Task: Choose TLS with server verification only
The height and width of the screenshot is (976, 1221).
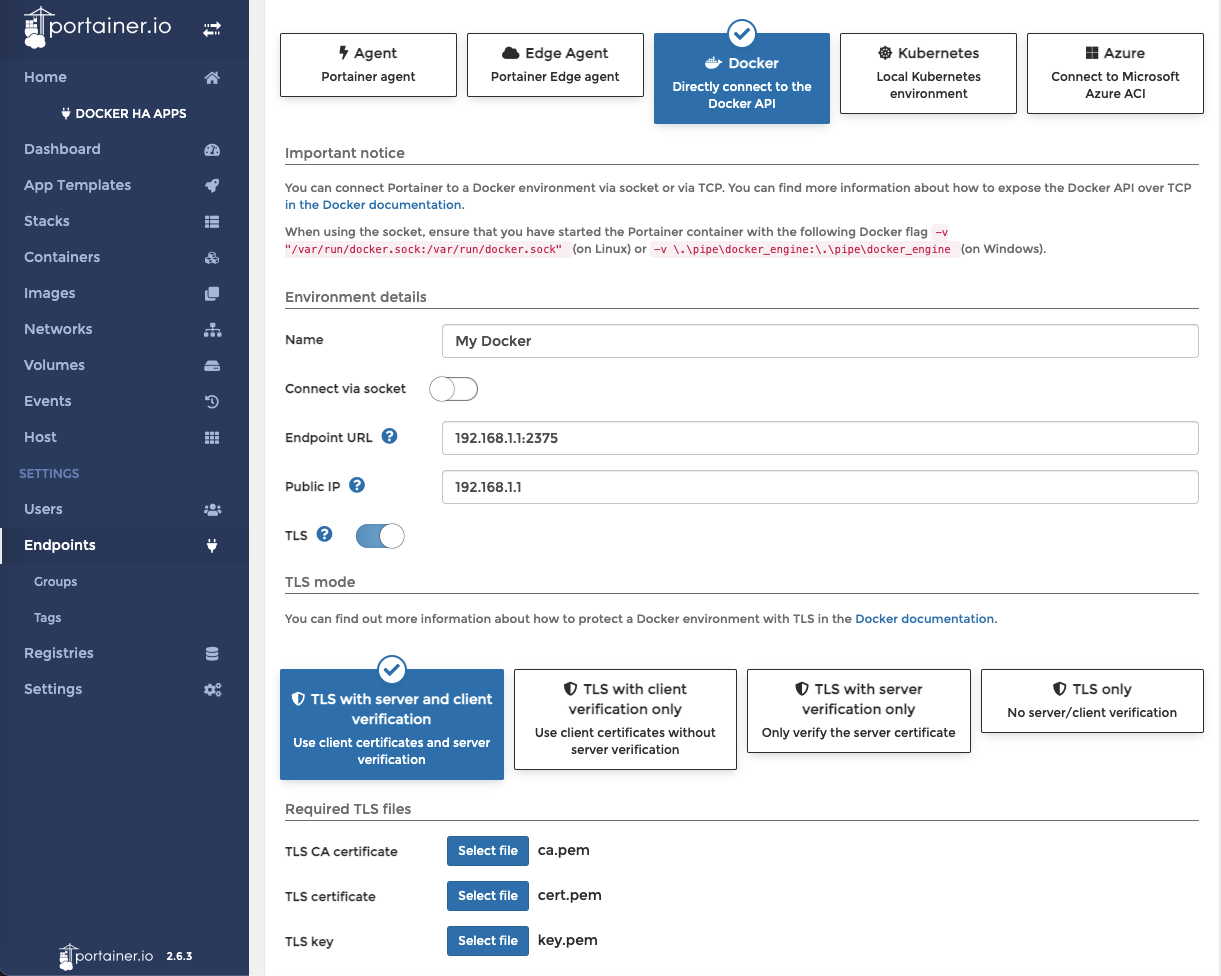Action: 859,711
